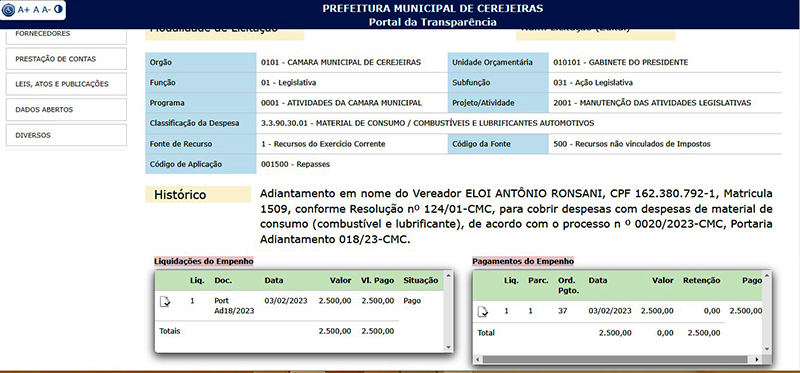Click the Liquidações do Empenho heading
This screenshot has width=800, height=373.
click(204, 261)
